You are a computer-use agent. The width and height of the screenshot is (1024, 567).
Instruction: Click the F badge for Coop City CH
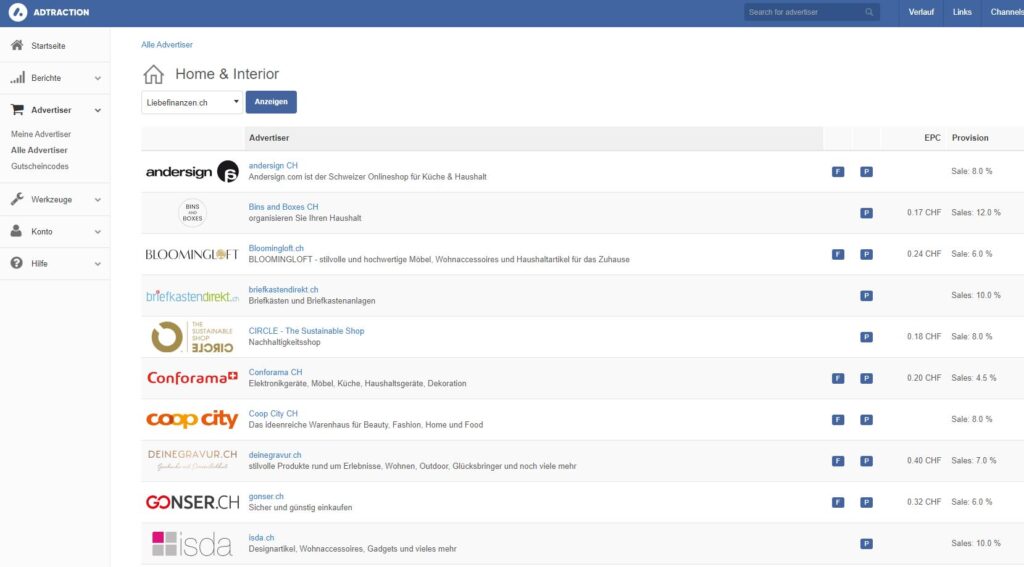click(x=838, y=419)
